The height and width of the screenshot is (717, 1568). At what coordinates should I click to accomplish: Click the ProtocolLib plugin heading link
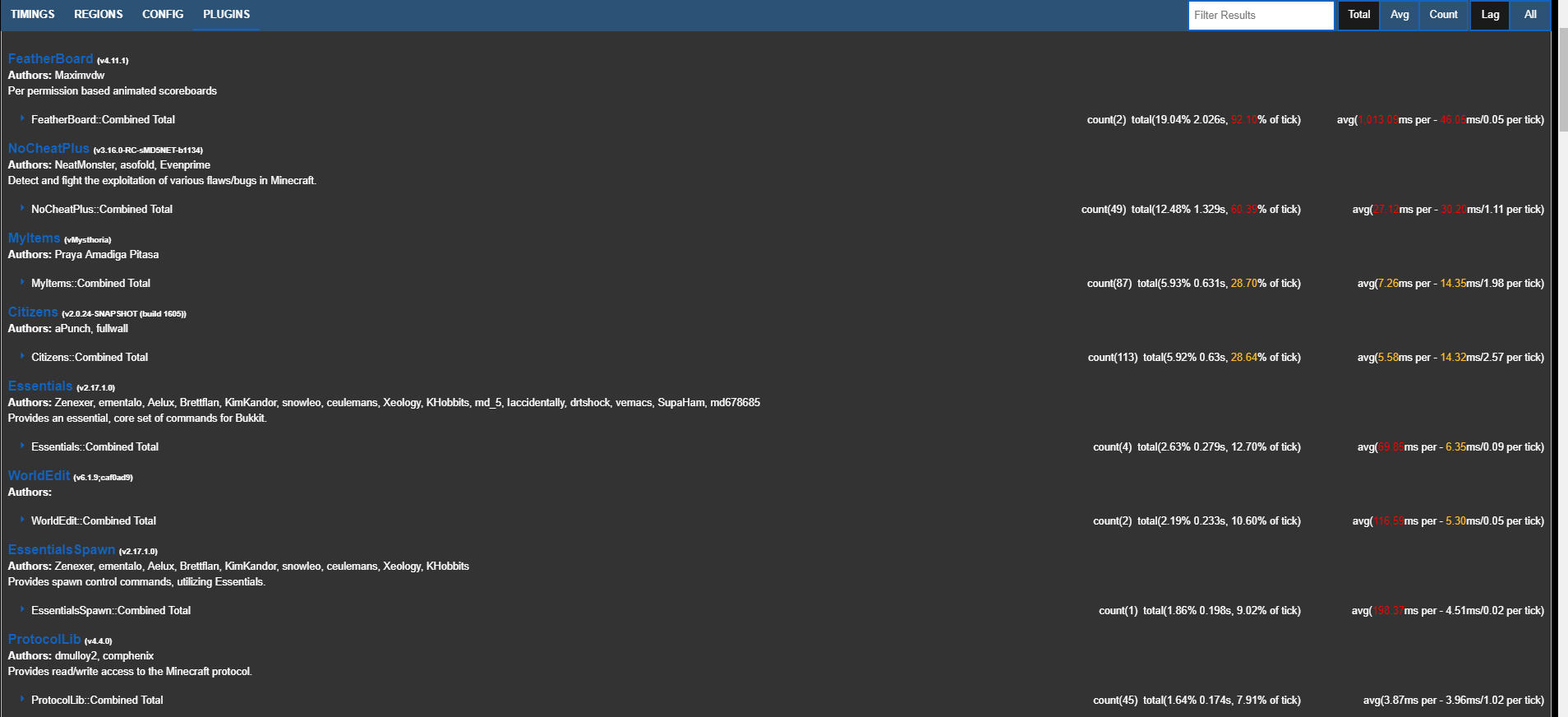[x=44, y=640]
